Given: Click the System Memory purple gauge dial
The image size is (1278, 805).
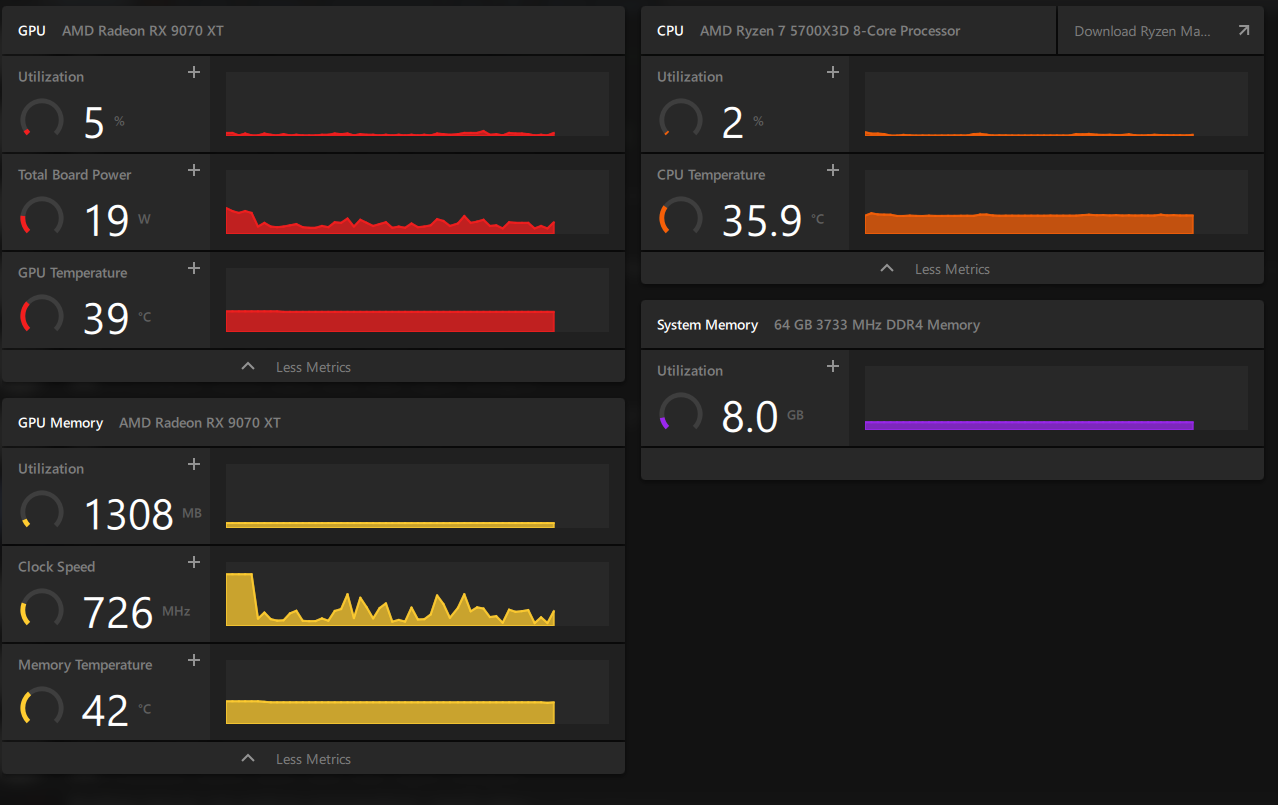Looking at the screenshot, I should tap(681, 412).
